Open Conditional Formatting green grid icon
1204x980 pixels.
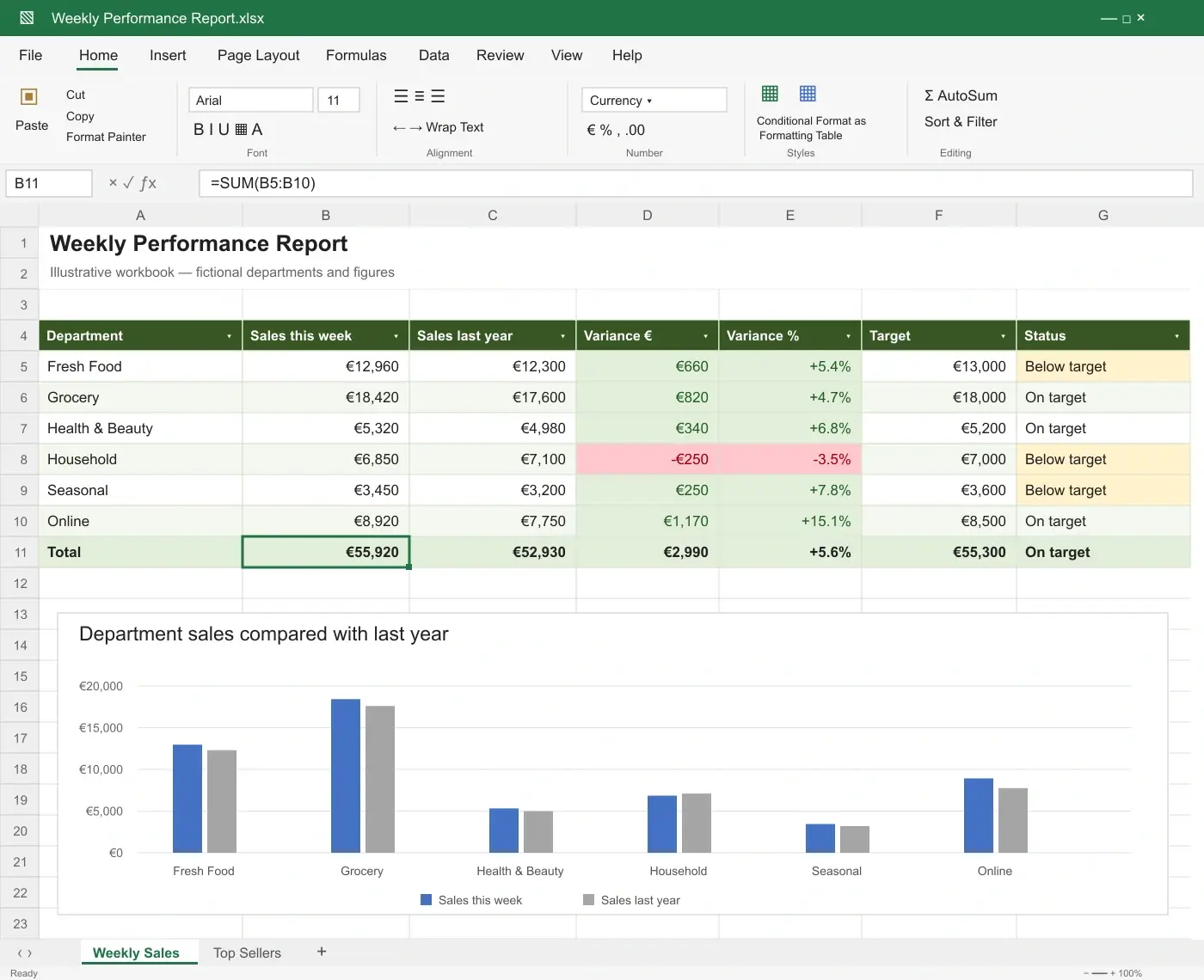tap(770, 93)
